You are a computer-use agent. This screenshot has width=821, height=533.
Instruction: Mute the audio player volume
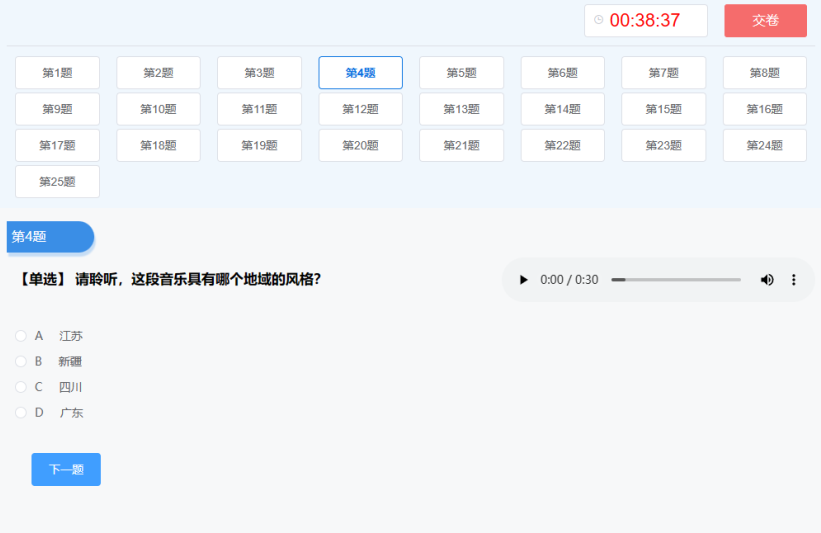767,280
